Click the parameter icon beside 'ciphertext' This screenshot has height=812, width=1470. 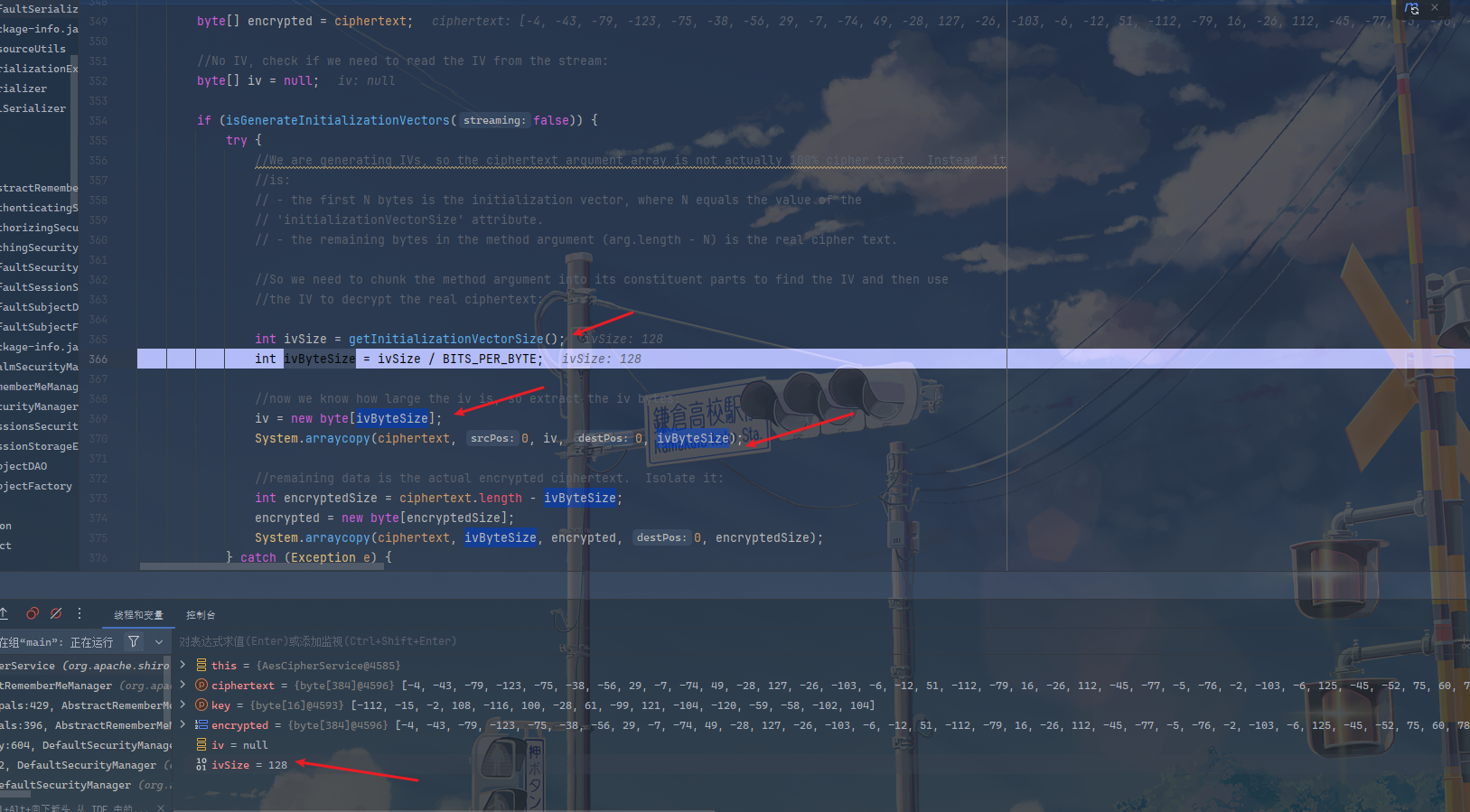[x=201, y=685]
